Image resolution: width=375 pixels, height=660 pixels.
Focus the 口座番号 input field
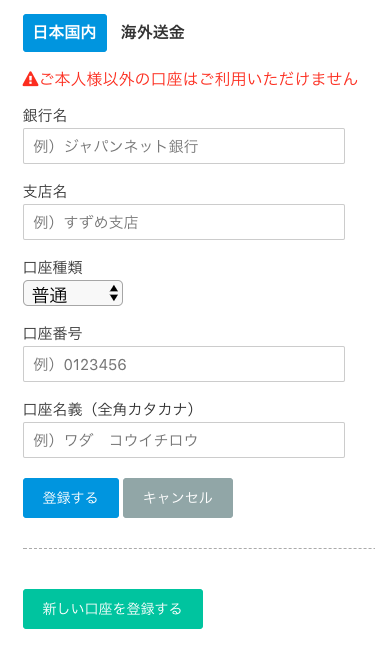point(184,364)
